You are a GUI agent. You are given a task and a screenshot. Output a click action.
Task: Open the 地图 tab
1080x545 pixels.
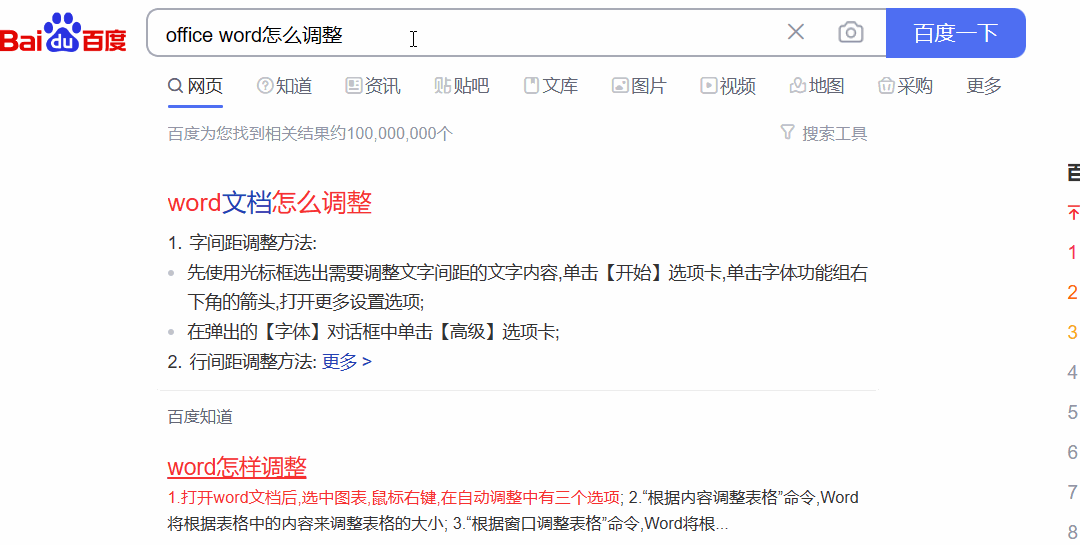point(817,86)
